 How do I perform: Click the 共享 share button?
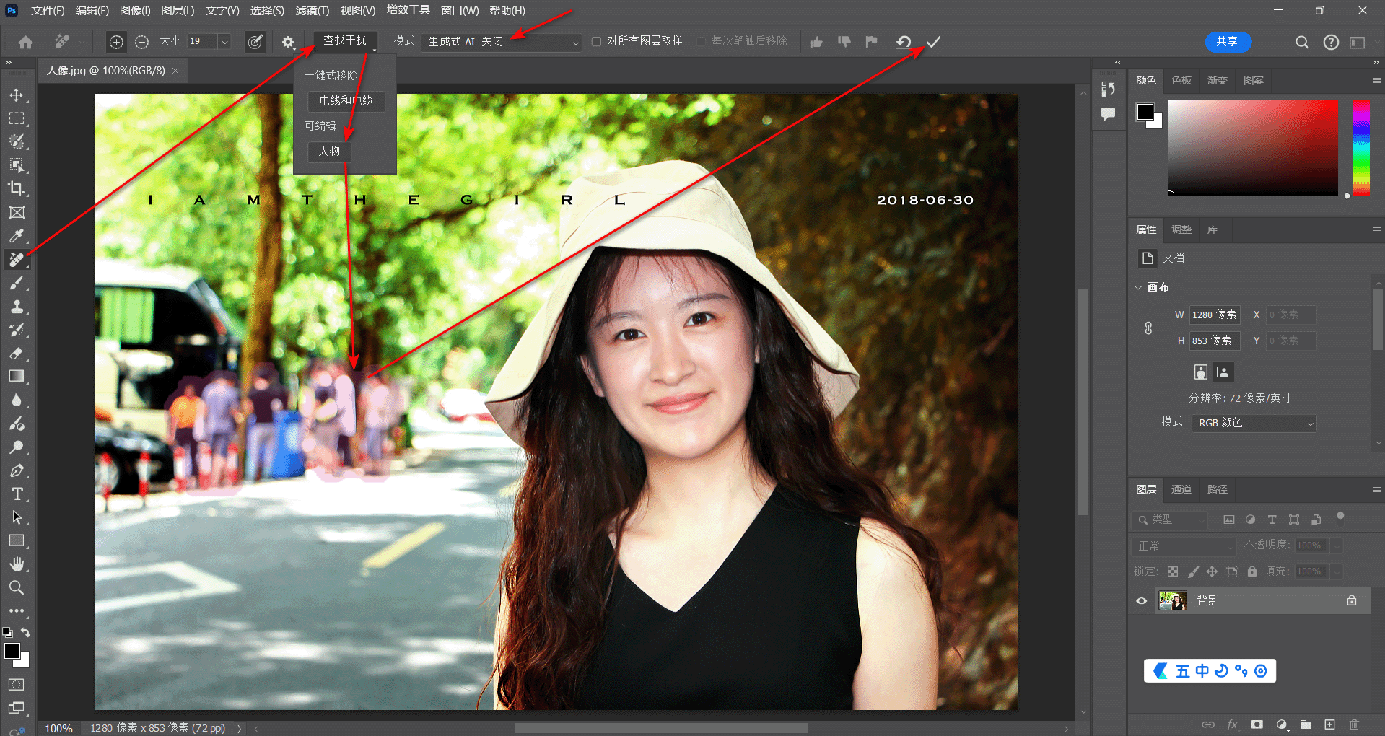coord(1228,42)
